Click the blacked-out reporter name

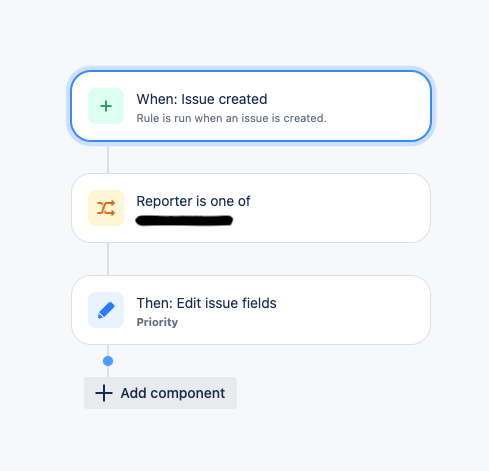tap(184, 221)
